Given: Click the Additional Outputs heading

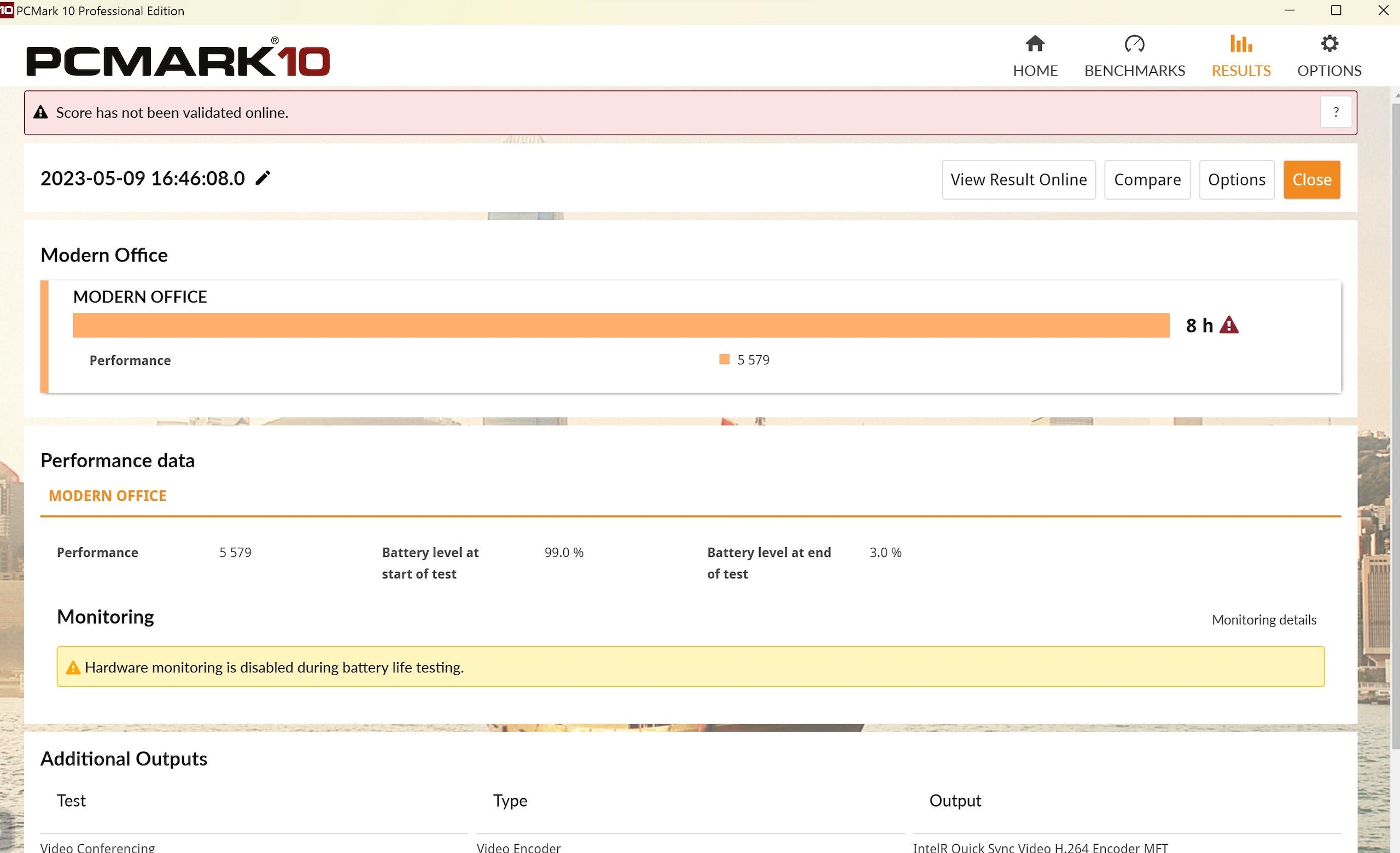Looking at the screenshot, I should [x=123, y=759].
